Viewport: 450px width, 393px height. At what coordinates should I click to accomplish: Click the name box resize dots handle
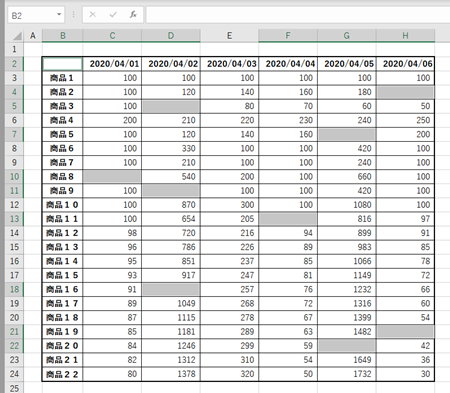pyautogui.click(x=73, y=15)
